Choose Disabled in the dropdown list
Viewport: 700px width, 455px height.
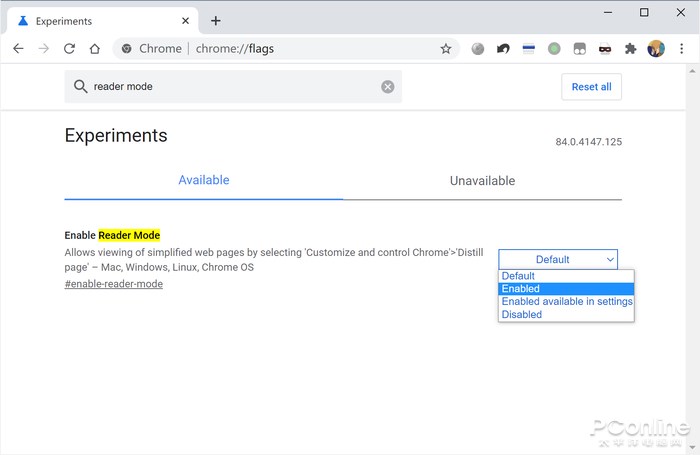(566, 314)
